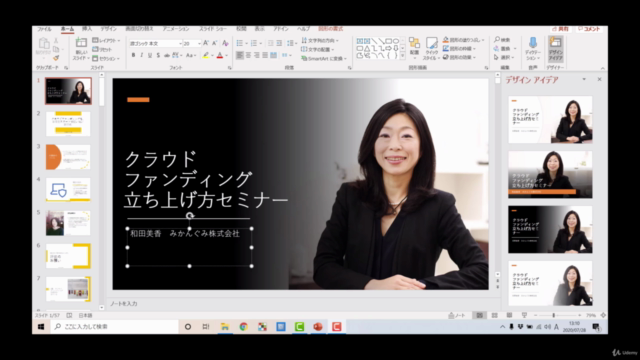This screenshot has height=360, width=640.
Task: Select the oval shape in shapes gallery
Action: pyautogui.click(x=396, y=41)
